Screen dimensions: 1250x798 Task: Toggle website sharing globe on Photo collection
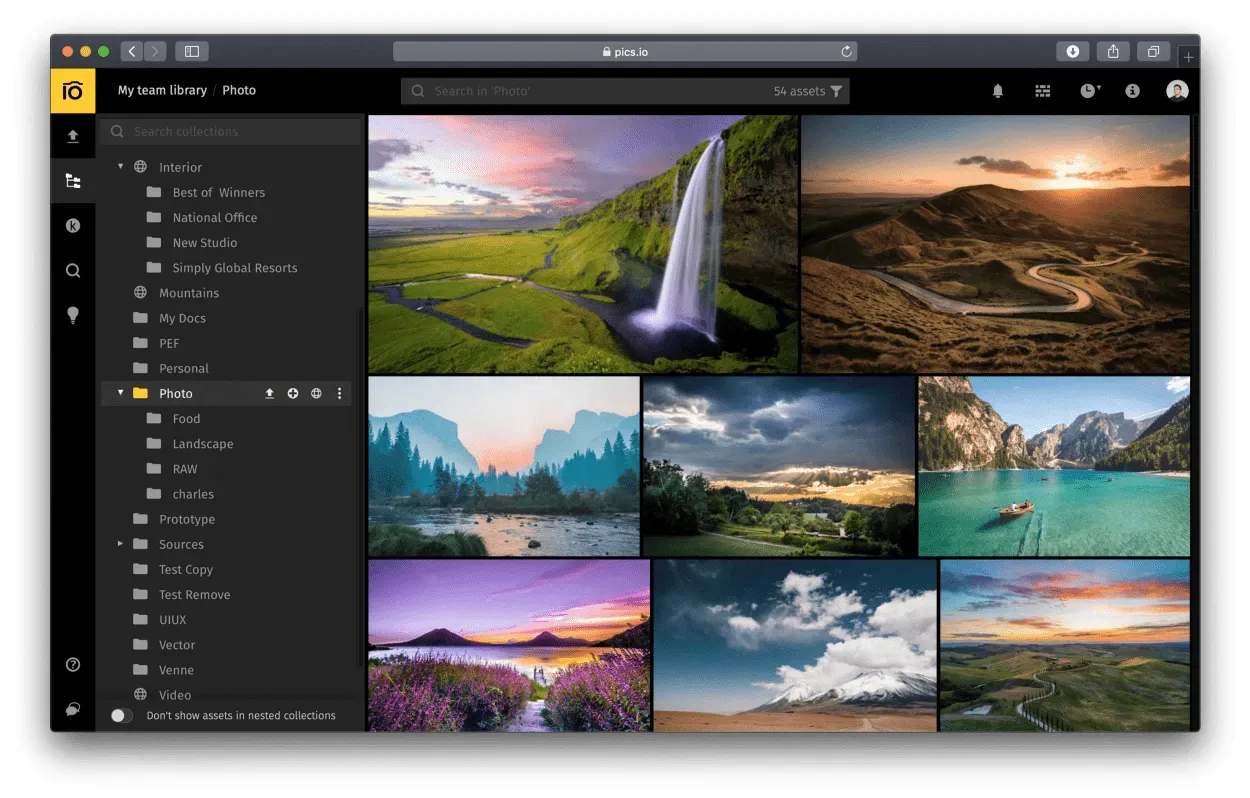click(315, 393)
